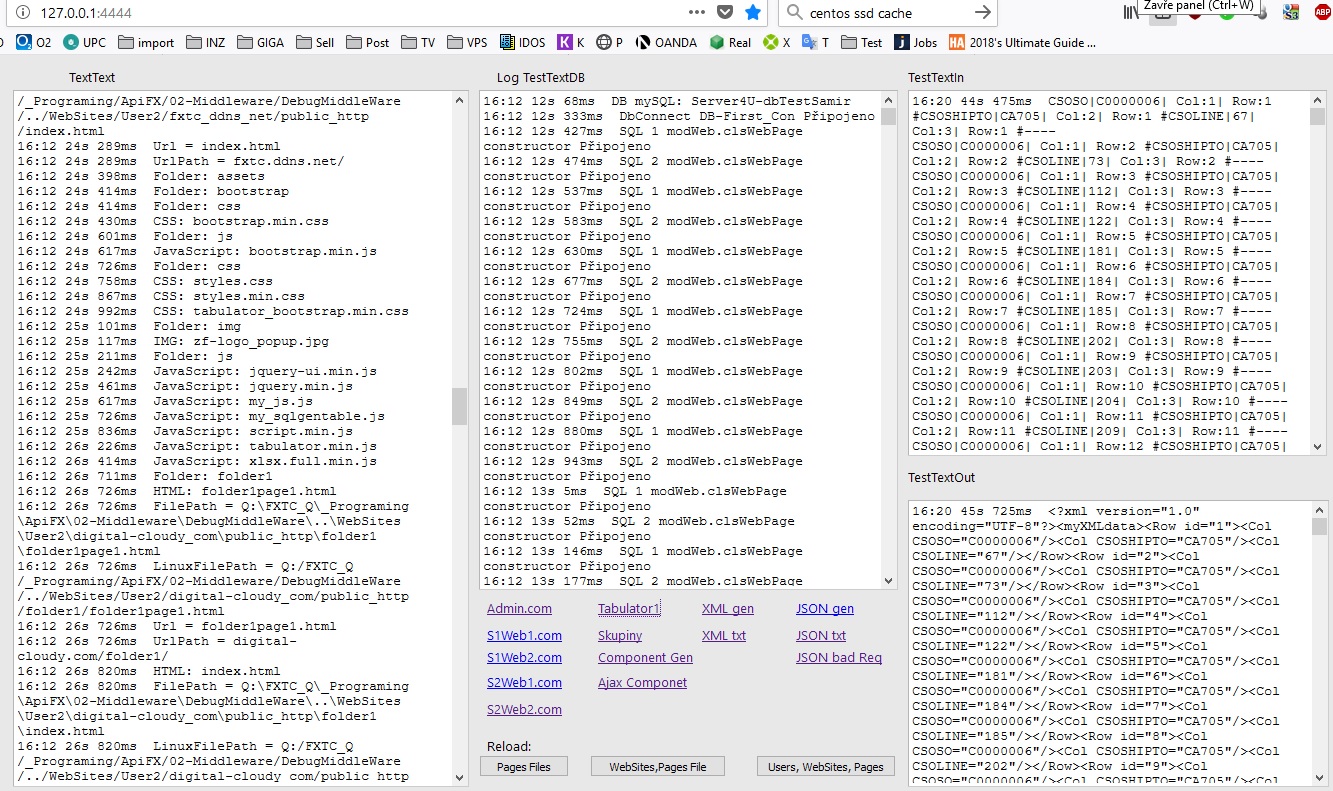Click the TestTextIn scrollbar thumb
1333x791 pixels.
pyautogui.click(x=1318, y=117)
